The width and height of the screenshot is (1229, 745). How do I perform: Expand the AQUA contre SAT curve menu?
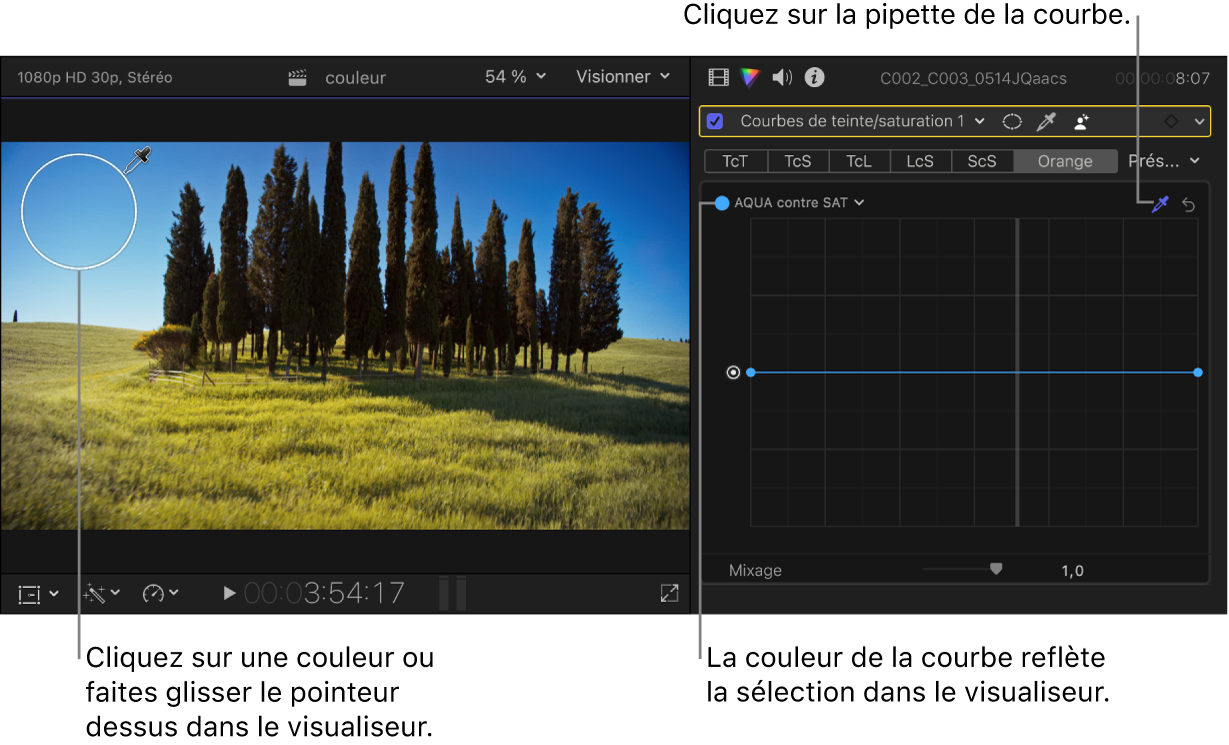[x=799, y=203]
